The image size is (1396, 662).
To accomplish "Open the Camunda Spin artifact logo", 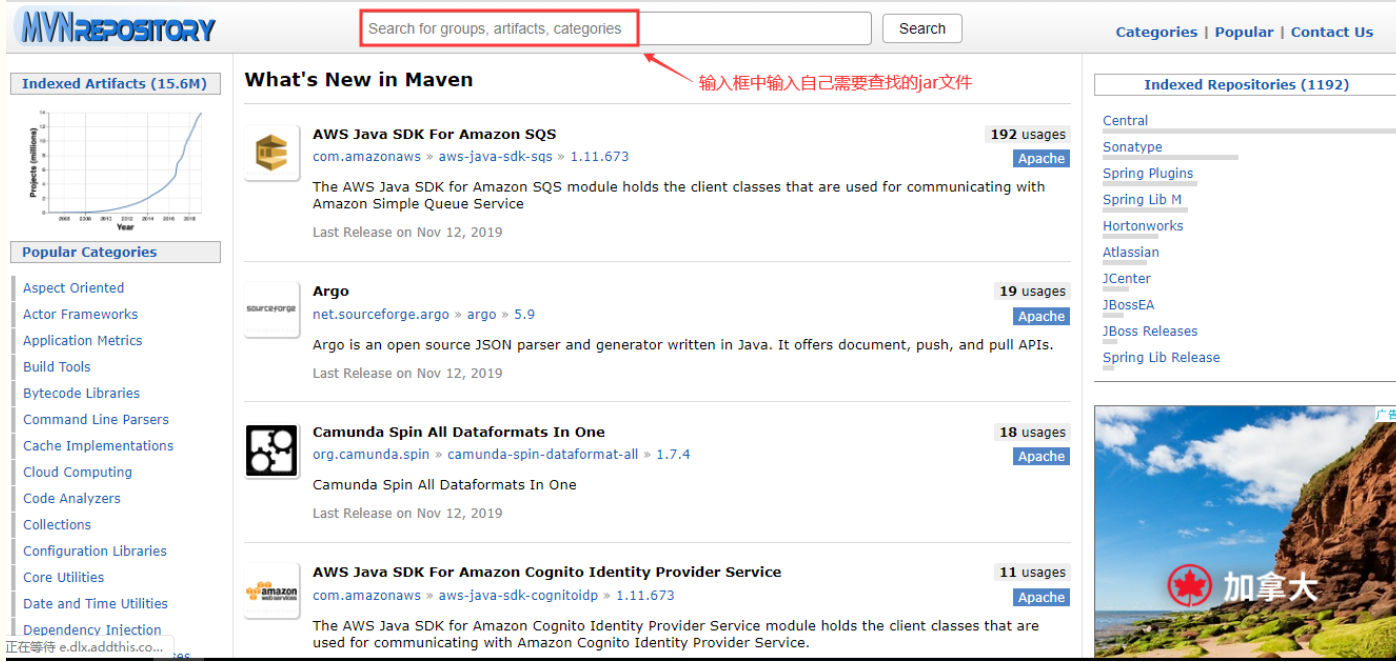I will 272,451.
